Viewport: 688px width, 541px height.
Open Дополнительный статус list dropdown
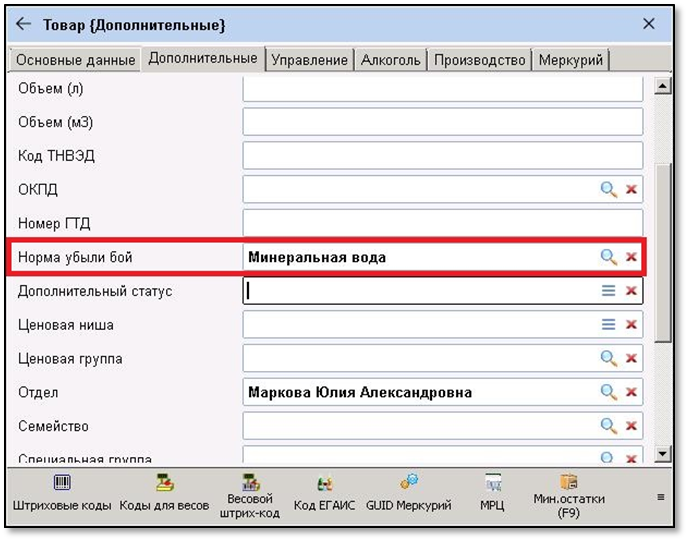point(608,291)
